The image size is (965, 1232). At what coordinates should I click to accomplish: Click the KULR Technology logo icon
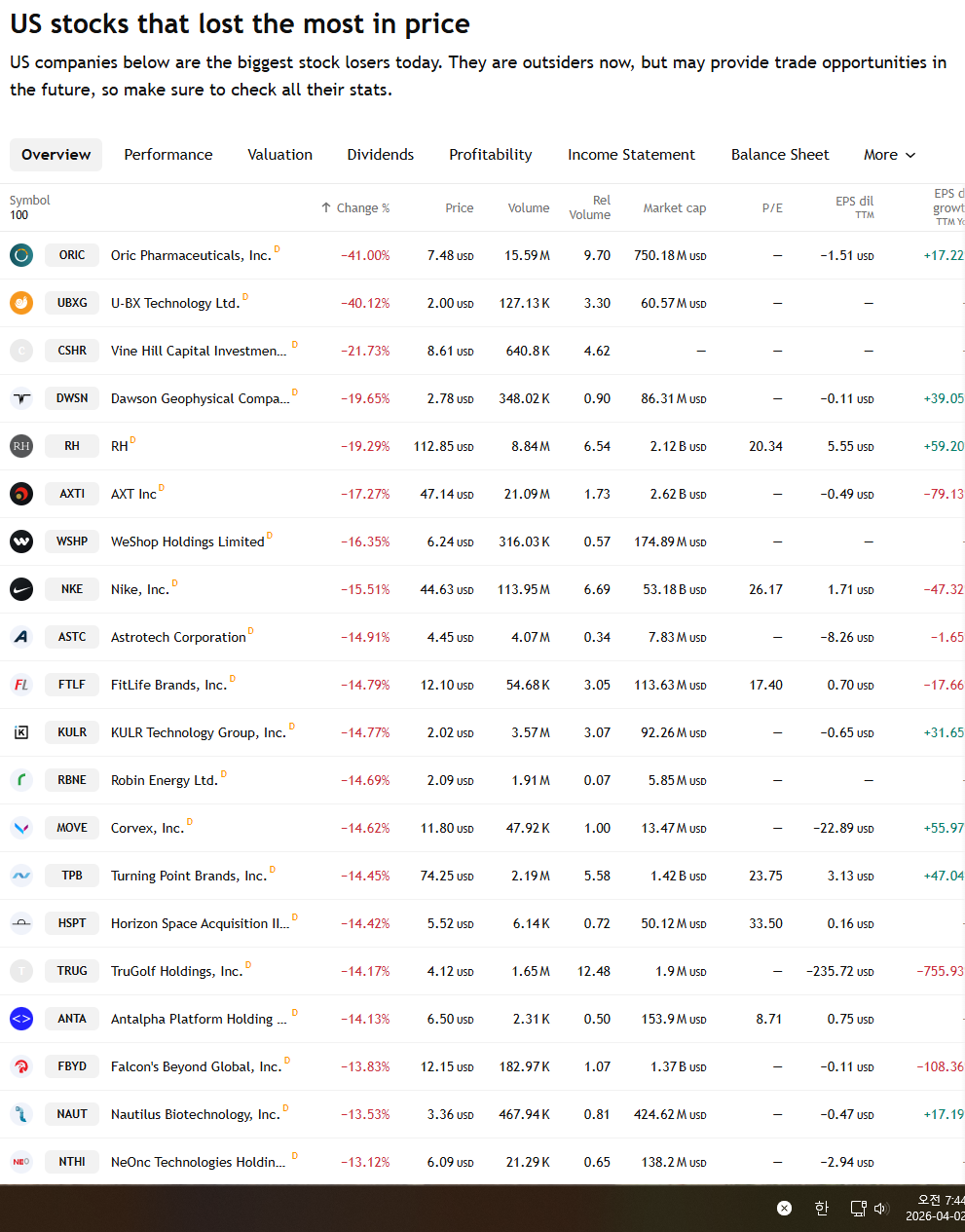pos(21,732)
